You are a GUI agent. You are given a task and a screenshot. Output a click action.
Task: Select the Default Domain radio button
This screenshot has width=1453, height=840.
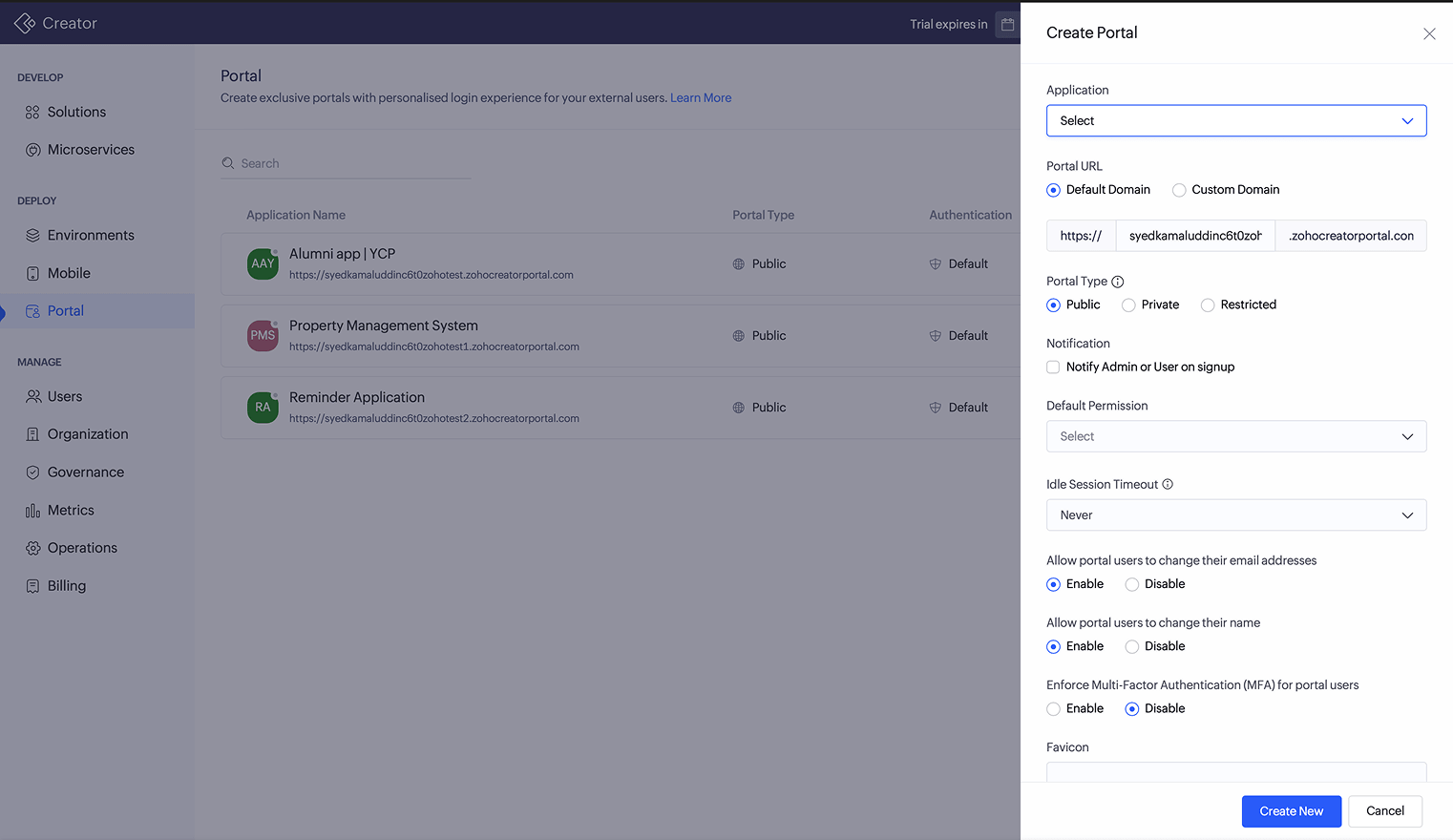click(1053, 190)
